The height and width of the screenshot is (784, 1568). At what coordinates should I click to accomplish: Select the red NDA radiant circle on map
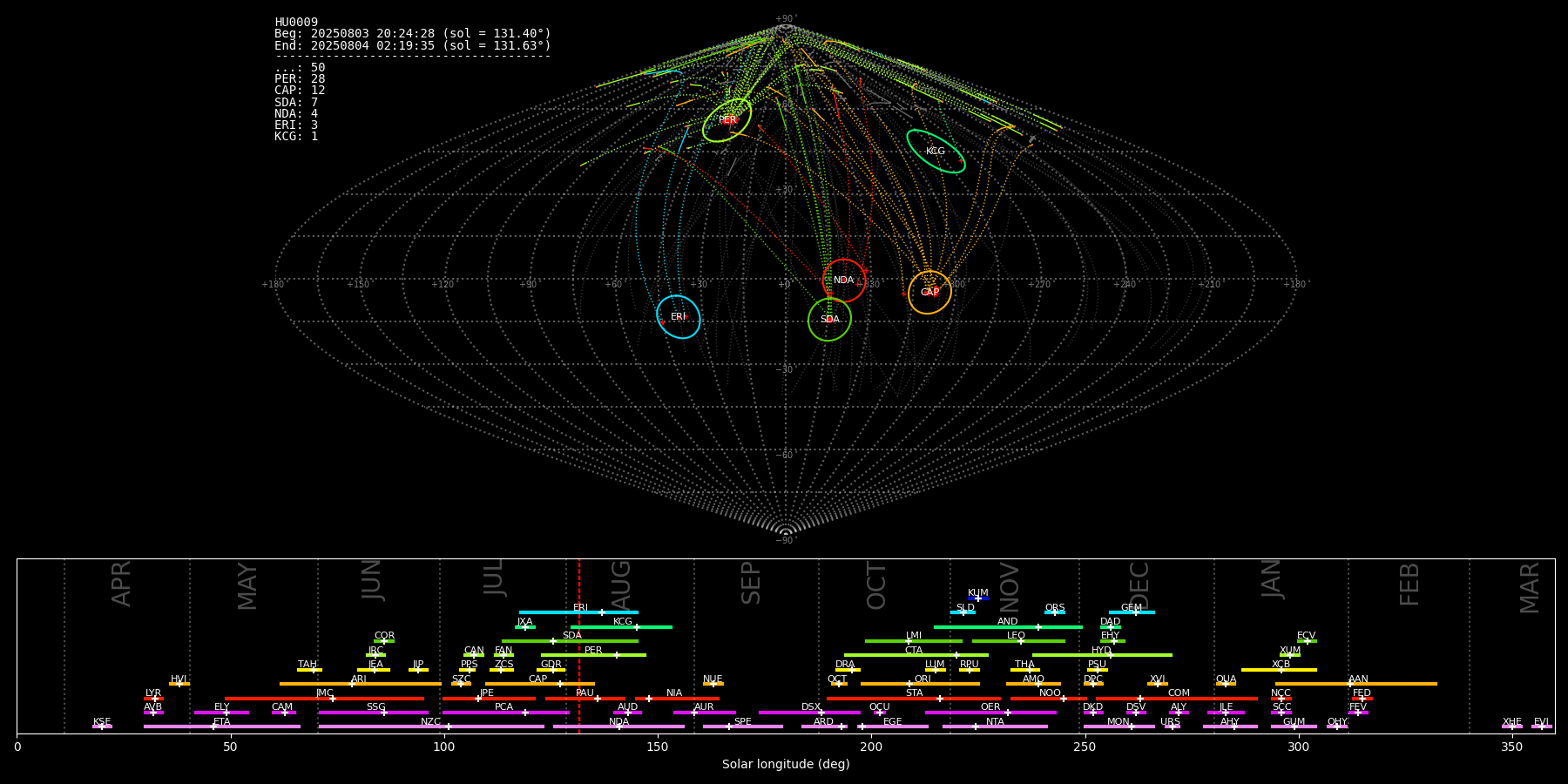pyautogui.click(x=844, y=280)
